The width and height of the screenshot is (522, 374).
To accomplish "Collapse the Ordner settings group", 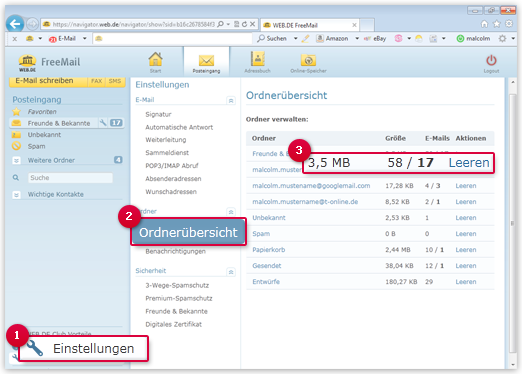I will pyautogui.click(x=231, y=212).
